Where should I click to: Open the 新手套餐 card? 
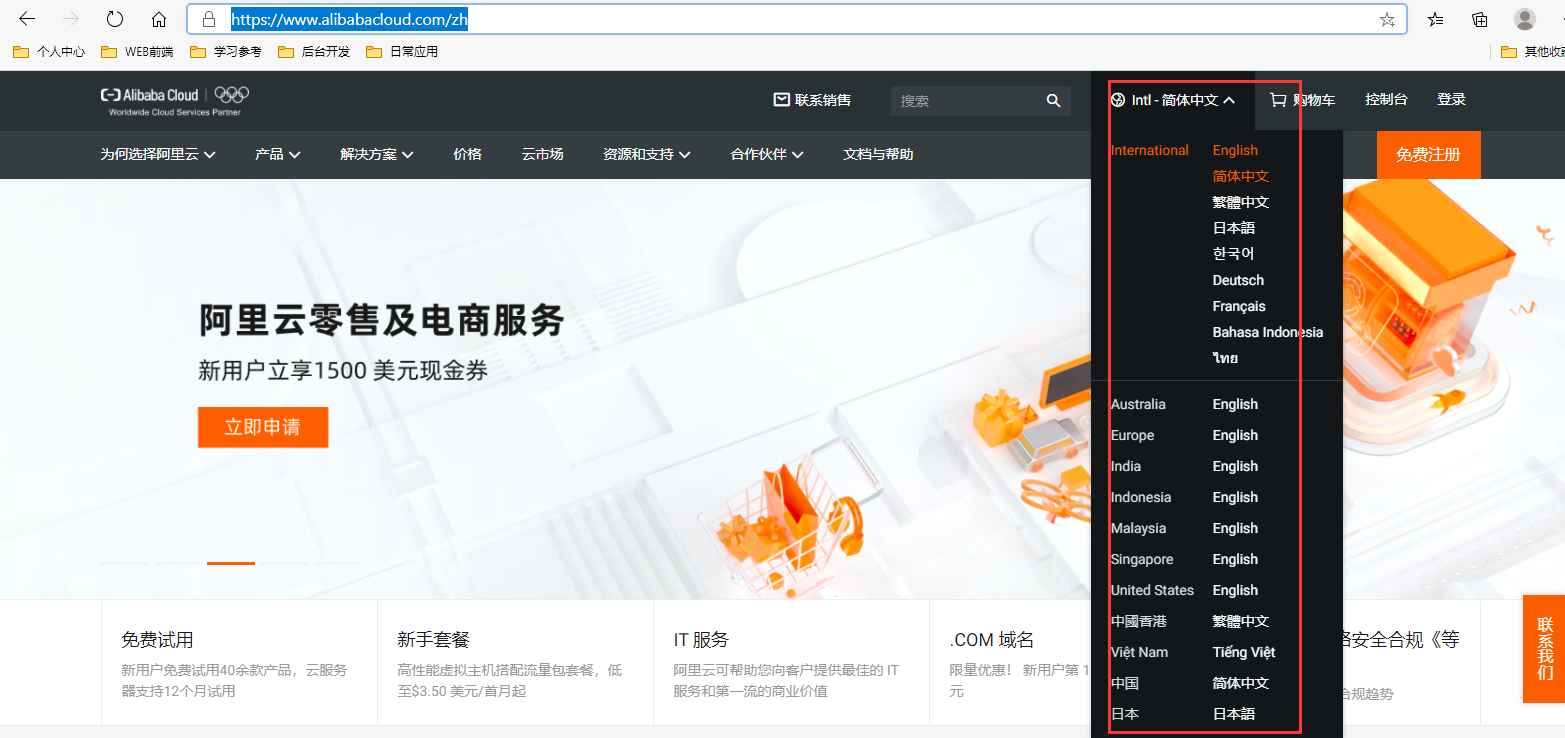click(515, 663)
